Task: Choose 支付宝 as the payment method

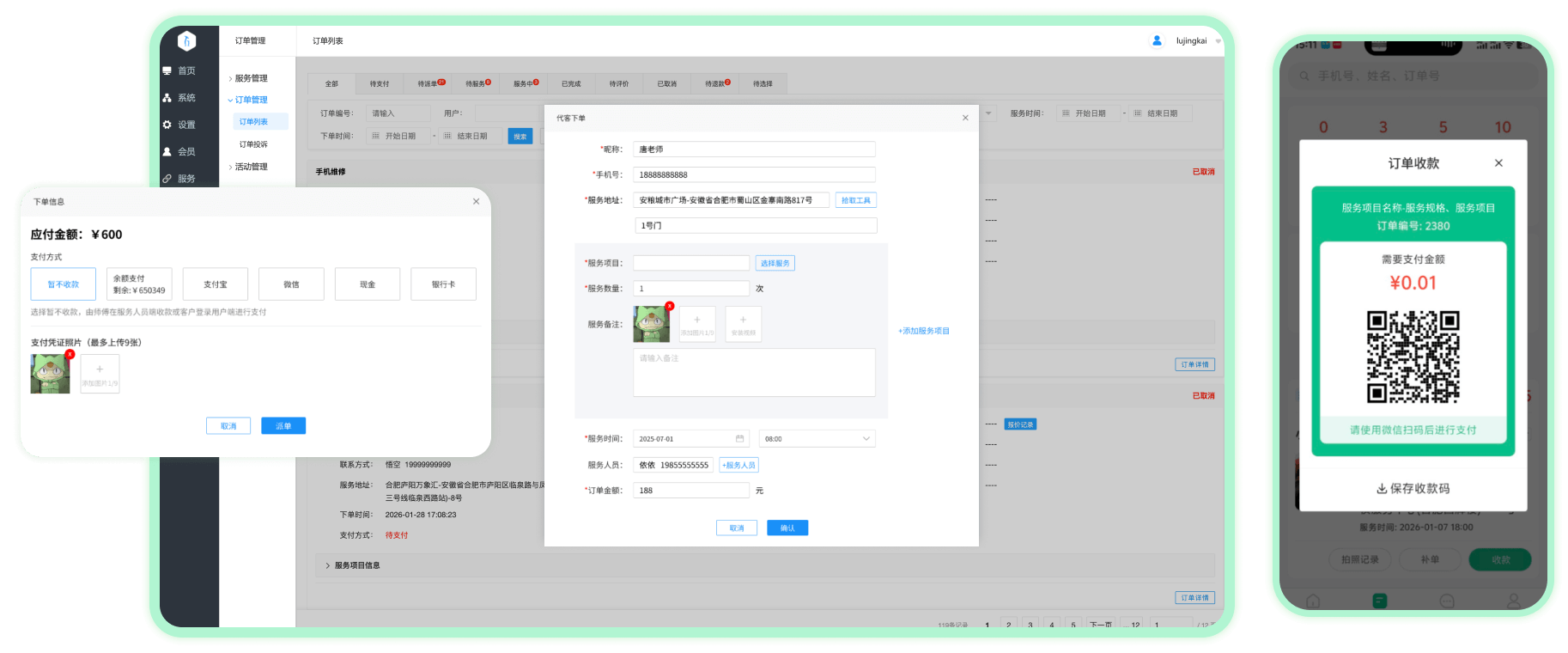Action: pos(215,284)
